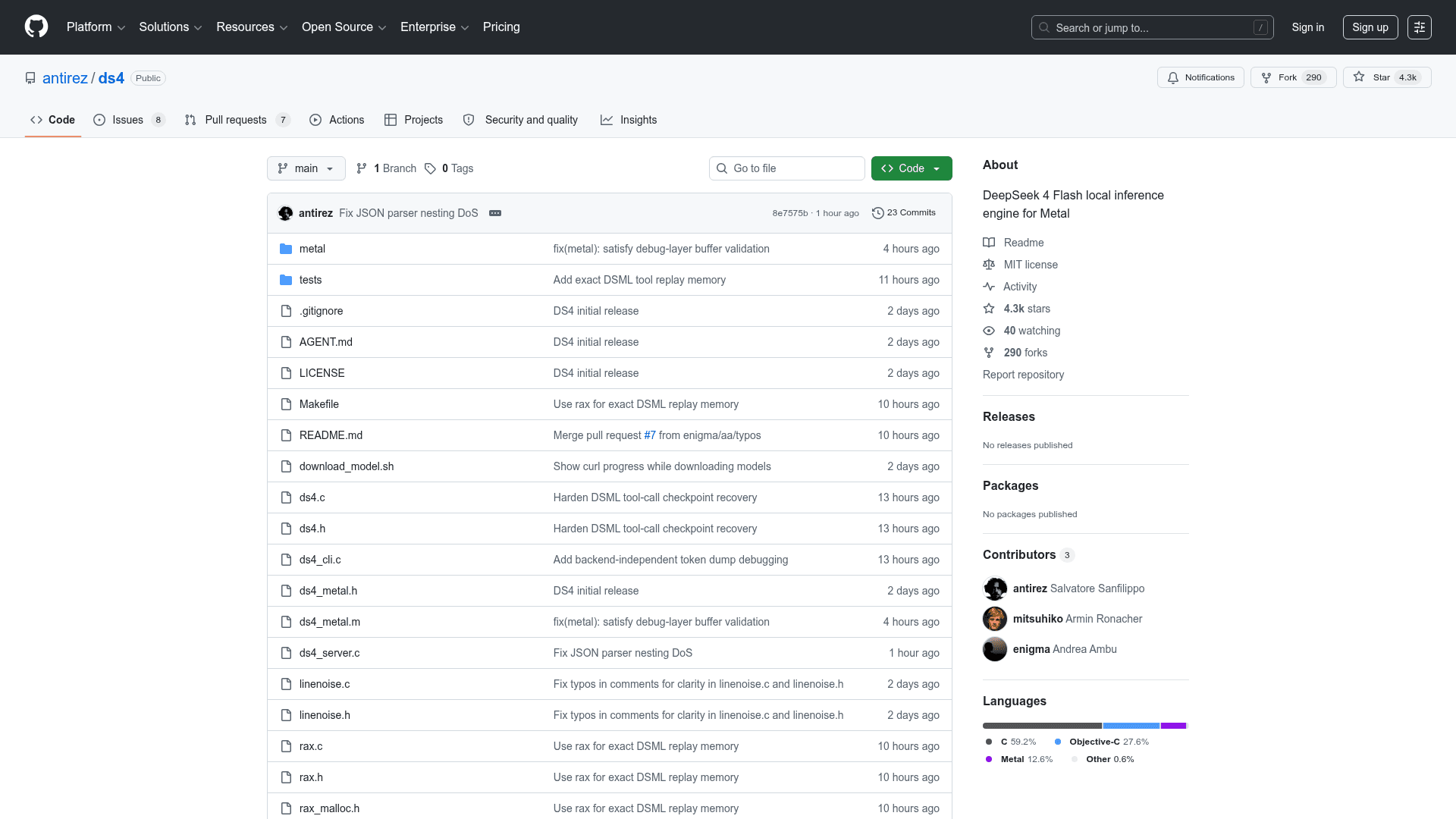Click the LICENSE file icon
The width and height of the screenshot is (1456, 819).
[286, 373]
